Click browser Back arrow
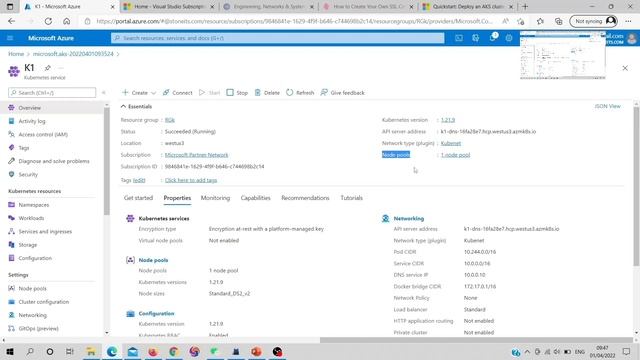Image resolution: width=640 pixels, height=360 pixels. [11, 21]
